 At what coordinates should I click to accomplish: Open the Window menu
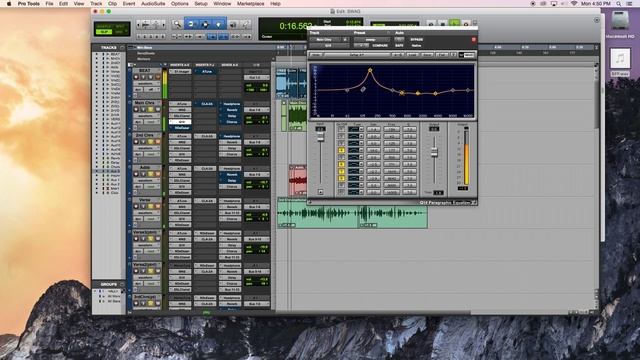tap(222, 4)
